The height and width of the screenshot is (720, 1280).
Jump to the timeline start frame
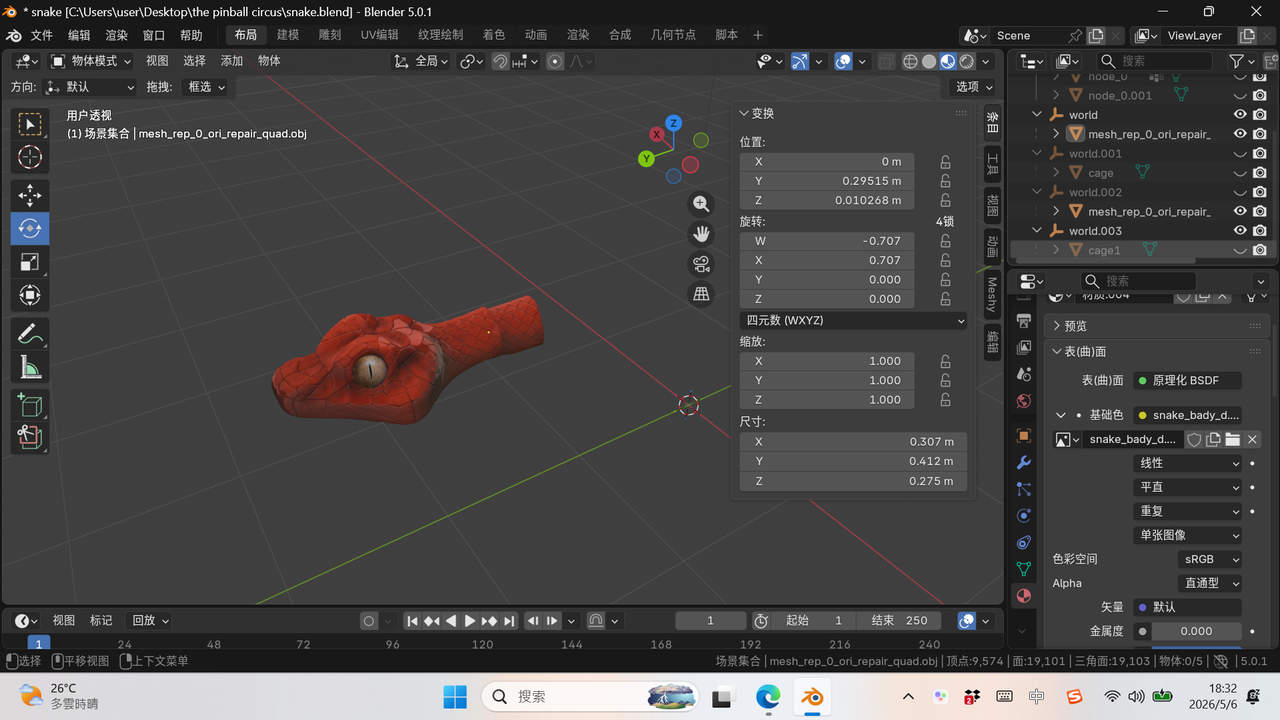point(412,621)
